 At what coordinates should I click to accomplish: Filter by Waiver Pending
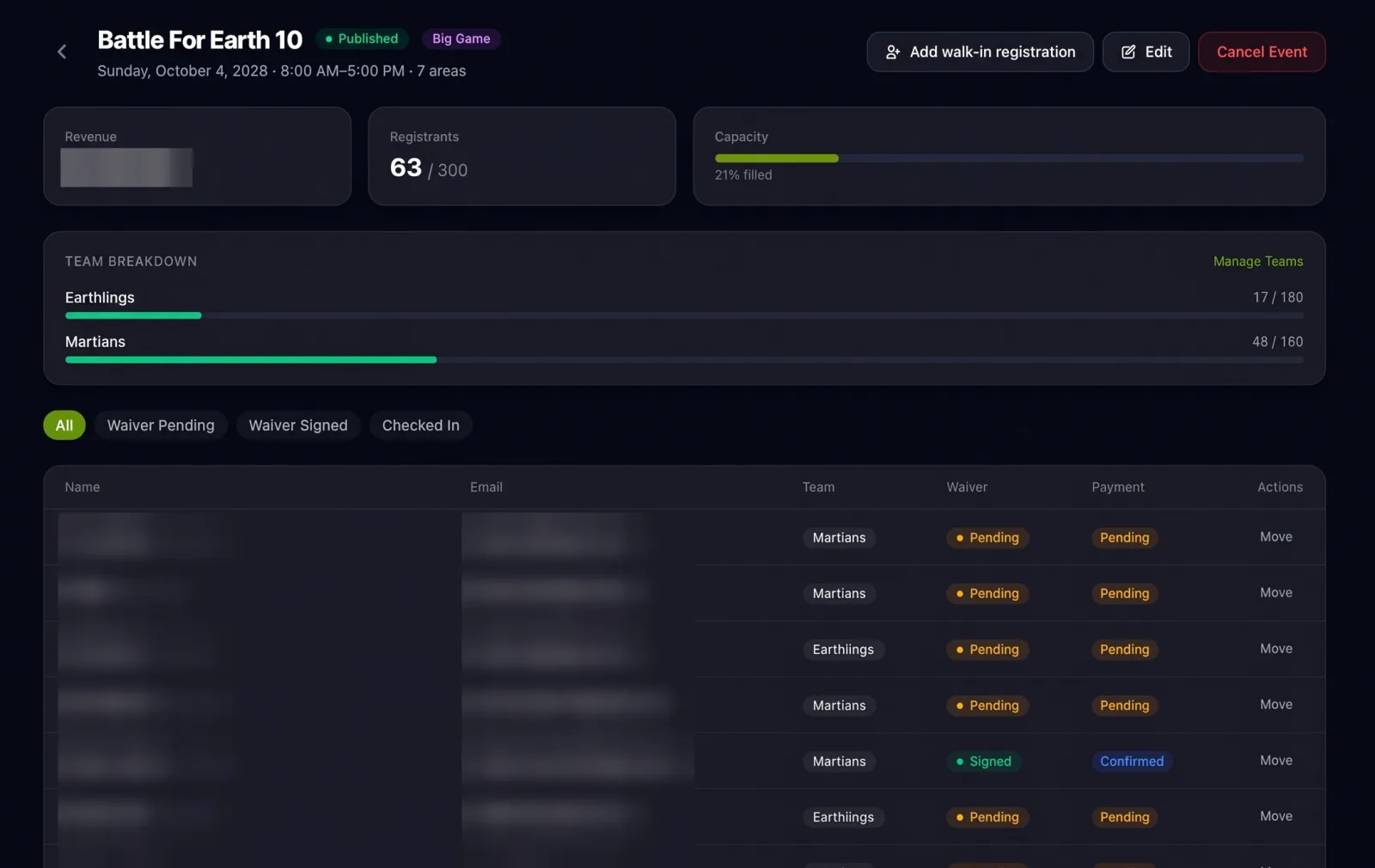(x=161, y=425)
